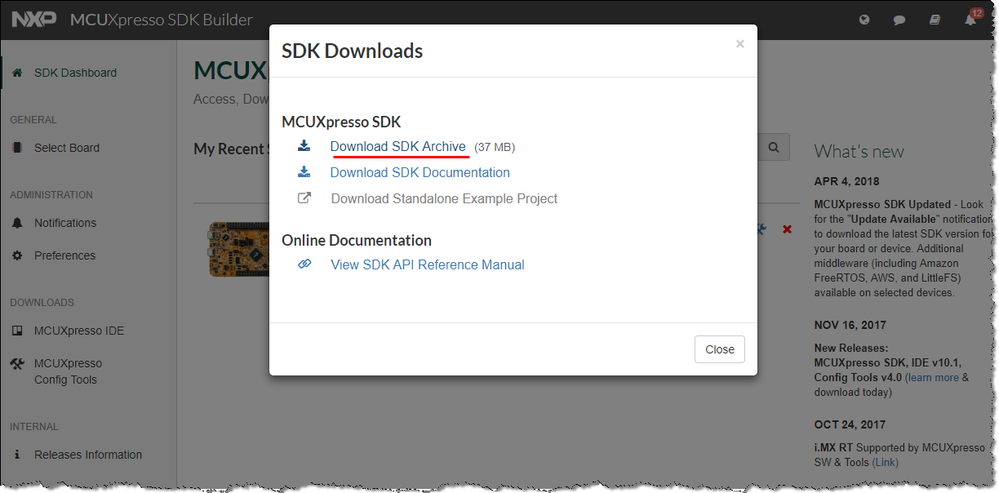Click the '(37 MB)' size text
Screen dimensions: 999x493
coord(494,147)
